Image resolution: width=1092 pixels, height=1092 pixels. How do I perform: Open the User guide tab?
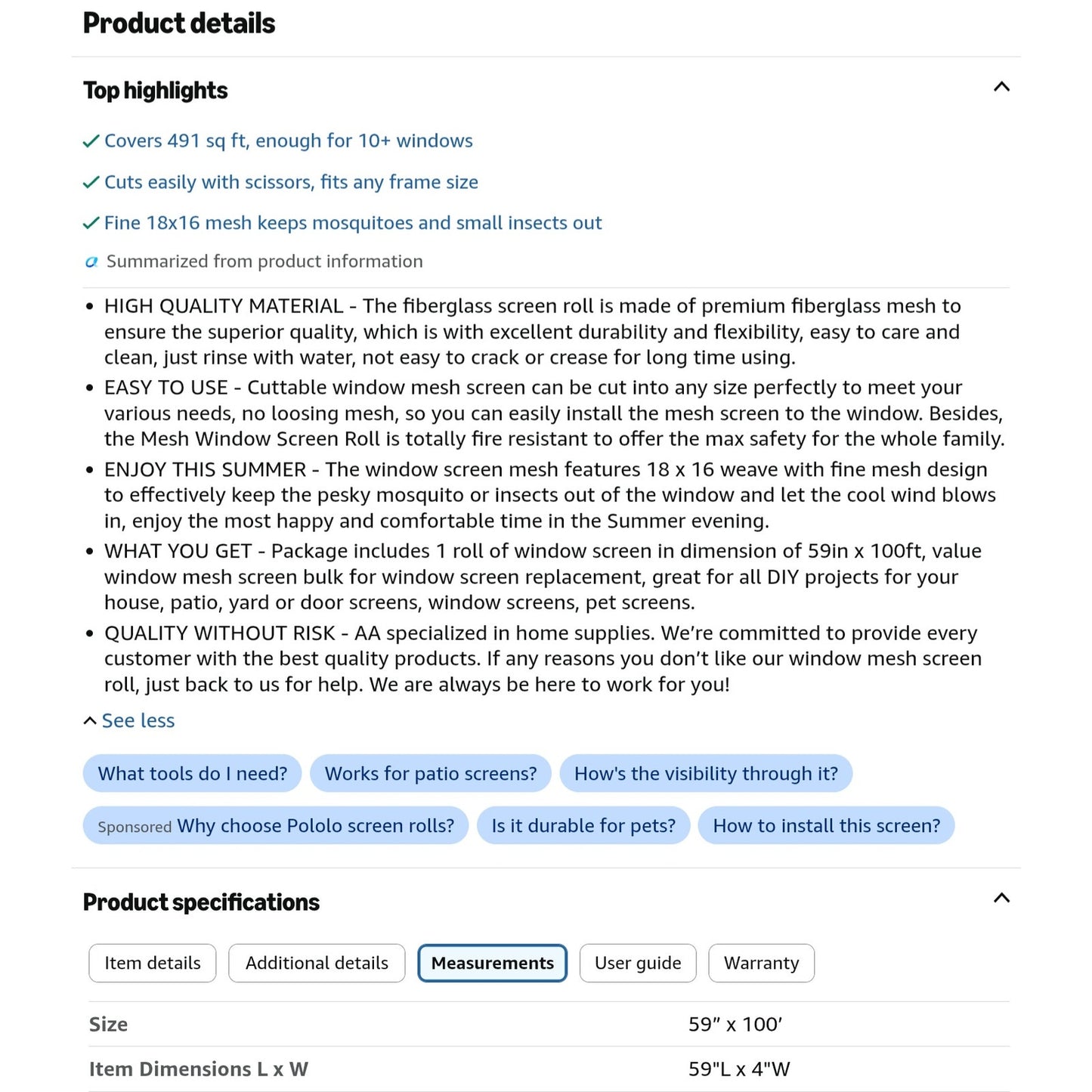(638, 963)
